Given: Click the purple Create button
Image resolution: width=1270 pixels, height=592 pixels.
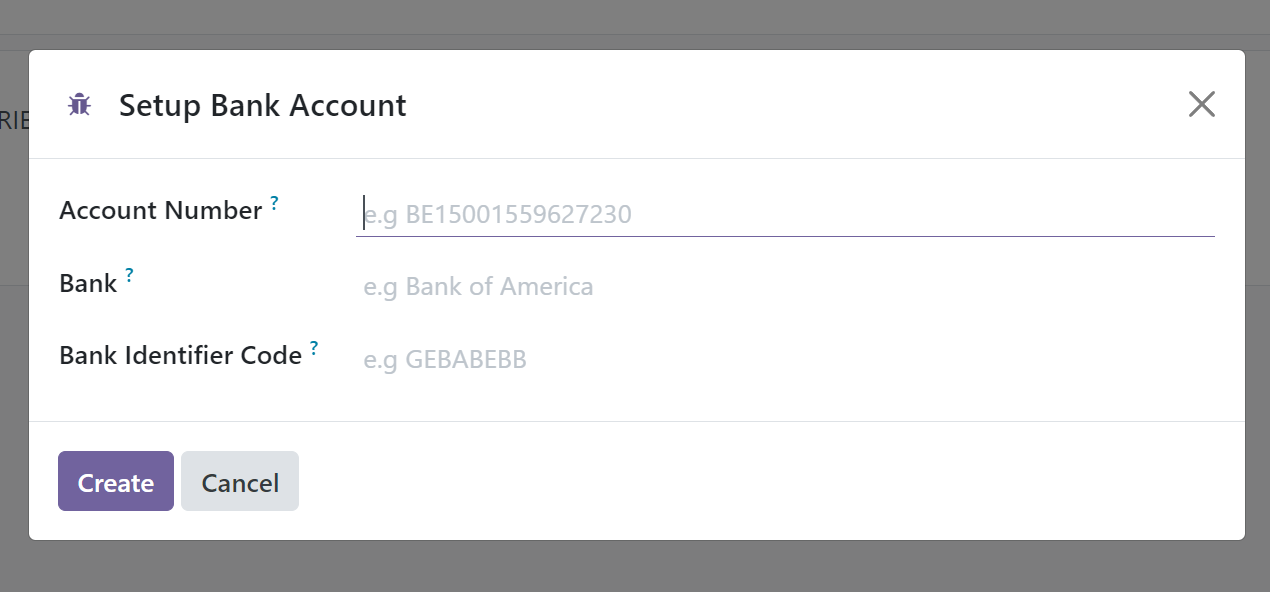Looking at the screenshot, I should pos(116,481).
